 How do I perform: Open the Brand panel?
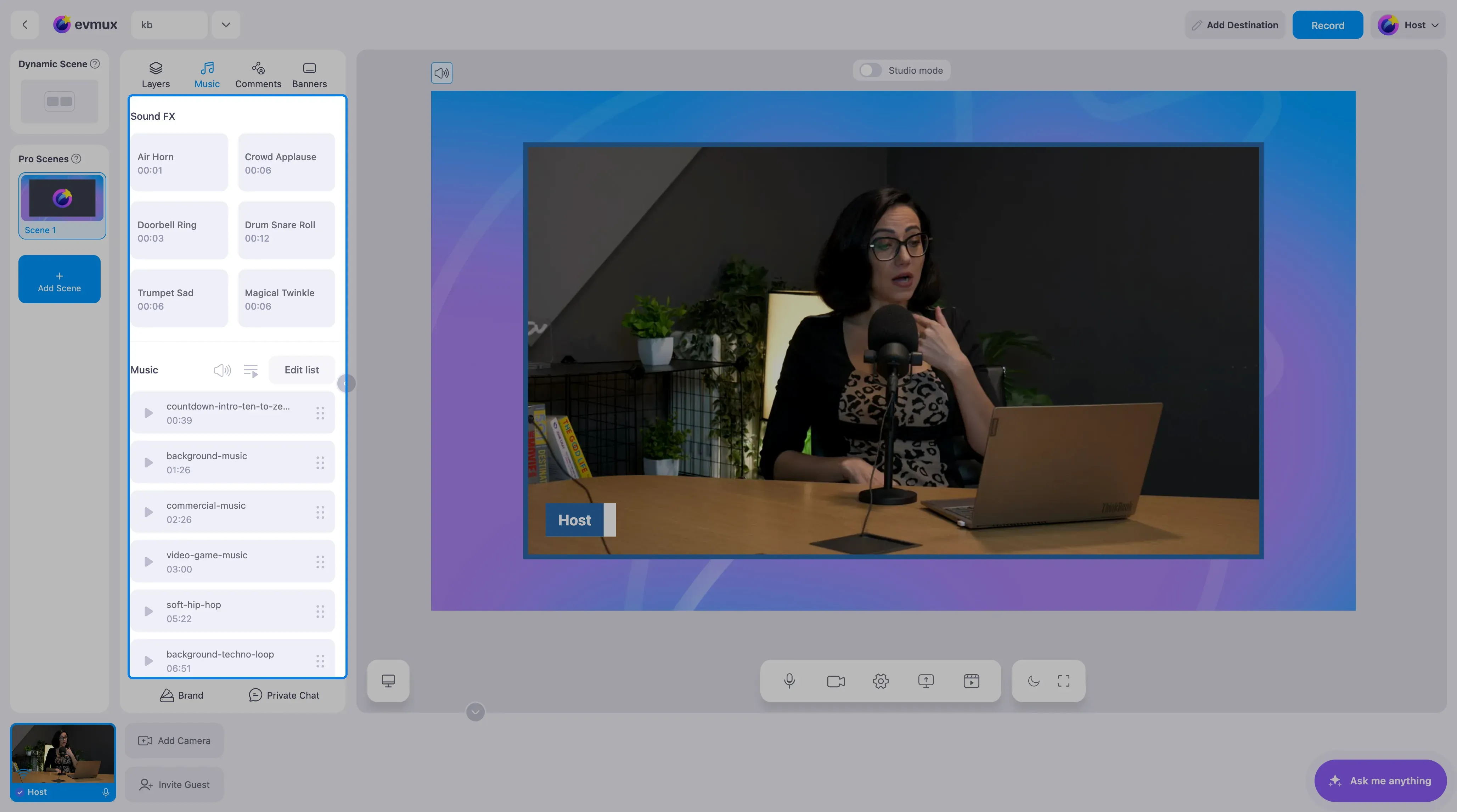click(x=181, y=695)
